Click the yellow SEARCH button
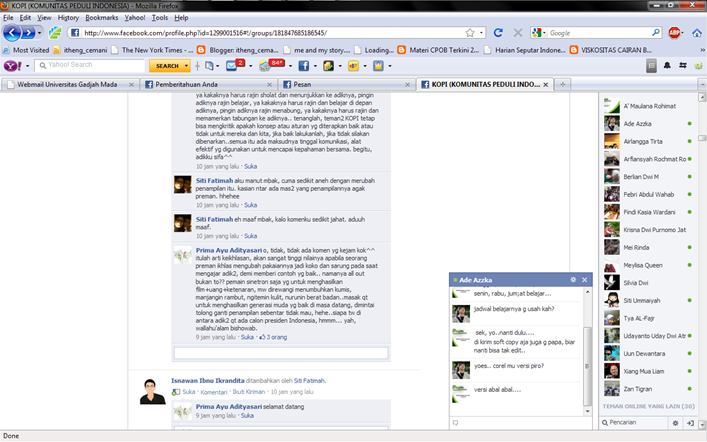Image resolution: width=707 pixels, height=442 pixels. pyautogui.click(x=167, y=66)
